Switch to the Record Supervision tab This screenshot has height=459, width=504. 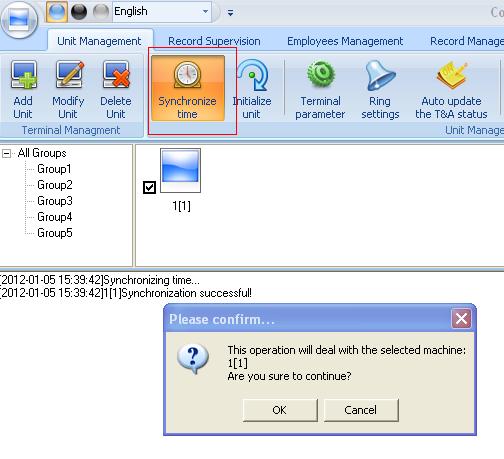(x=214, y=41)
